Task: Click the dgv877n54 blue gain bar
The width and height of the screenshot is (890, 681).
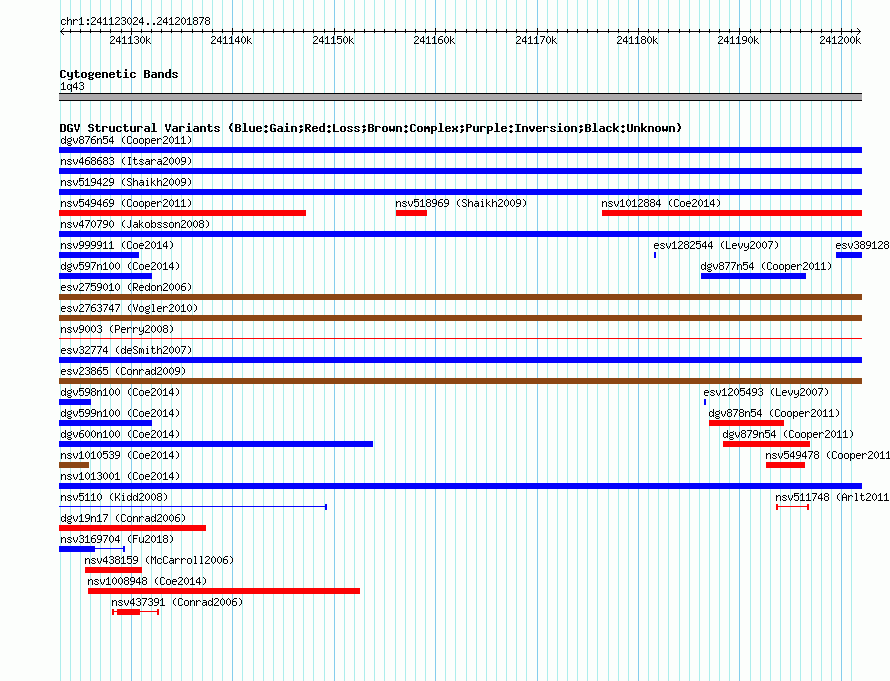Action: [x=753, y=276]
